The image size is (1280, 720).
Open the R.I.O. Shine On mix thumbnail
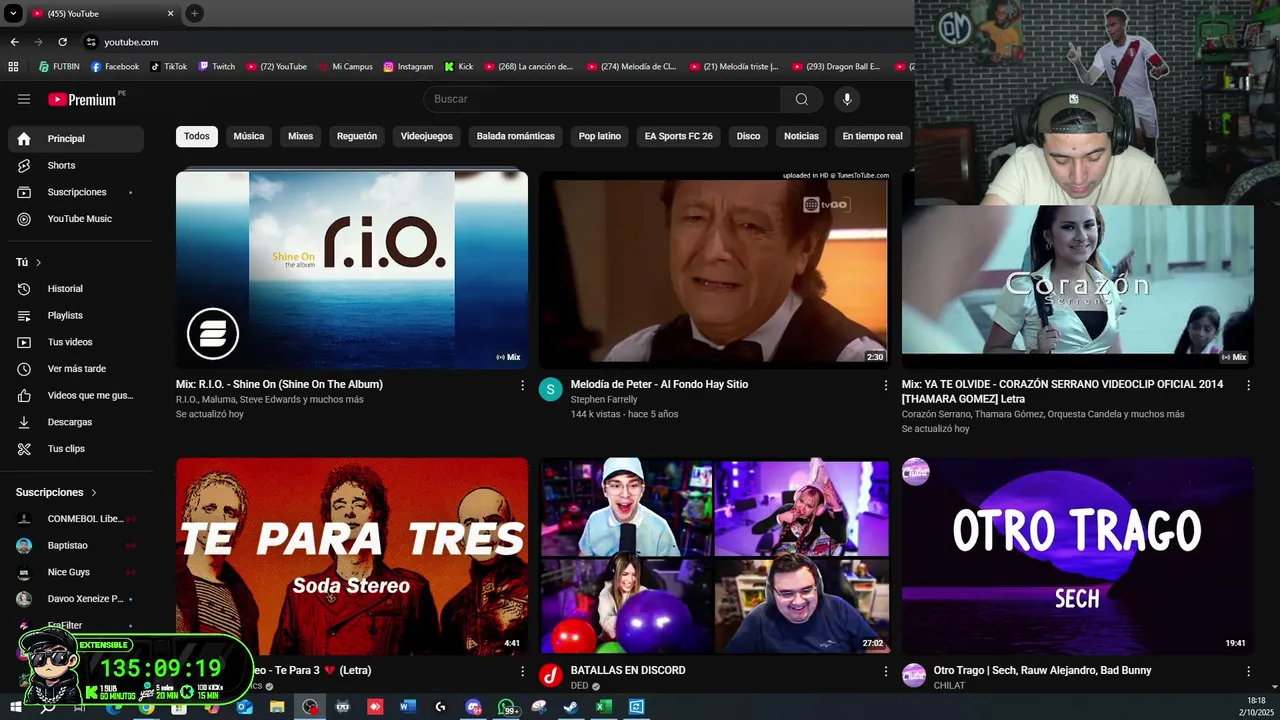(x=352, y=270)
